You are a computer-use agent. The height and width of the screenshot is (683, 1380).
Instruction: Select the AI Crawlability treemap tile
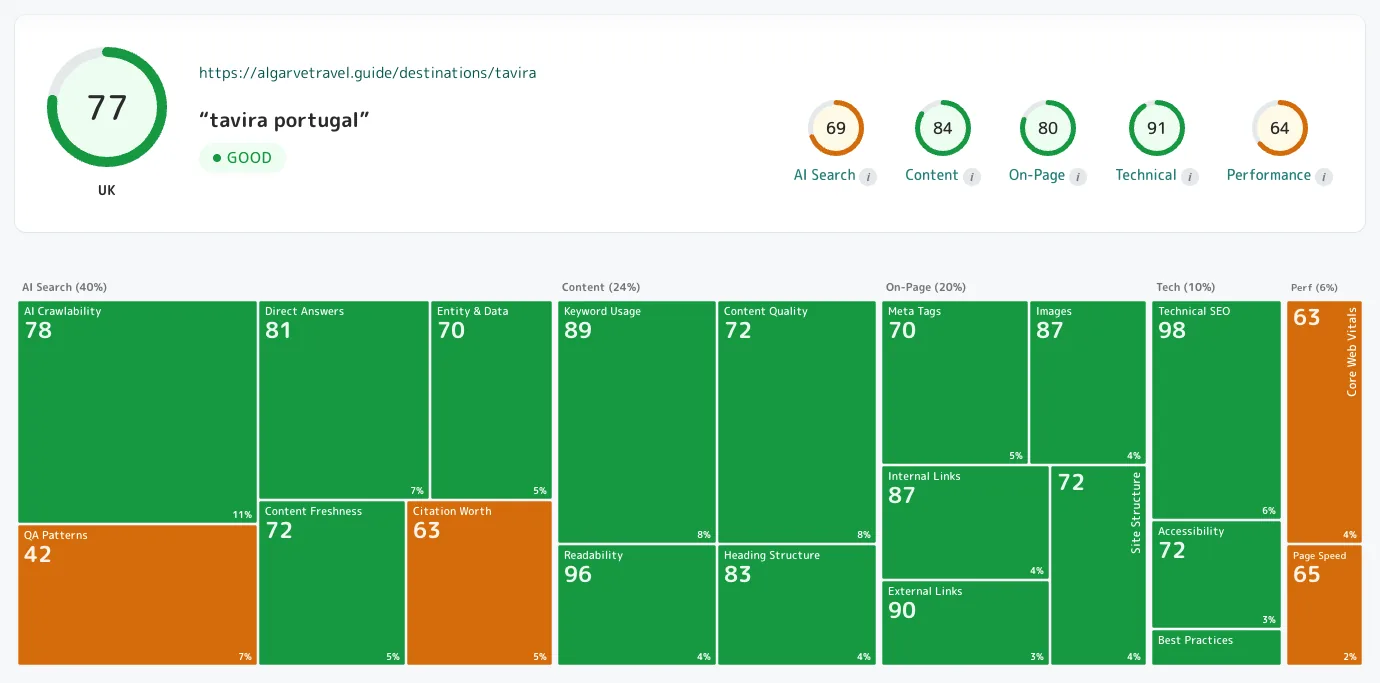click(x=138, y=412)
